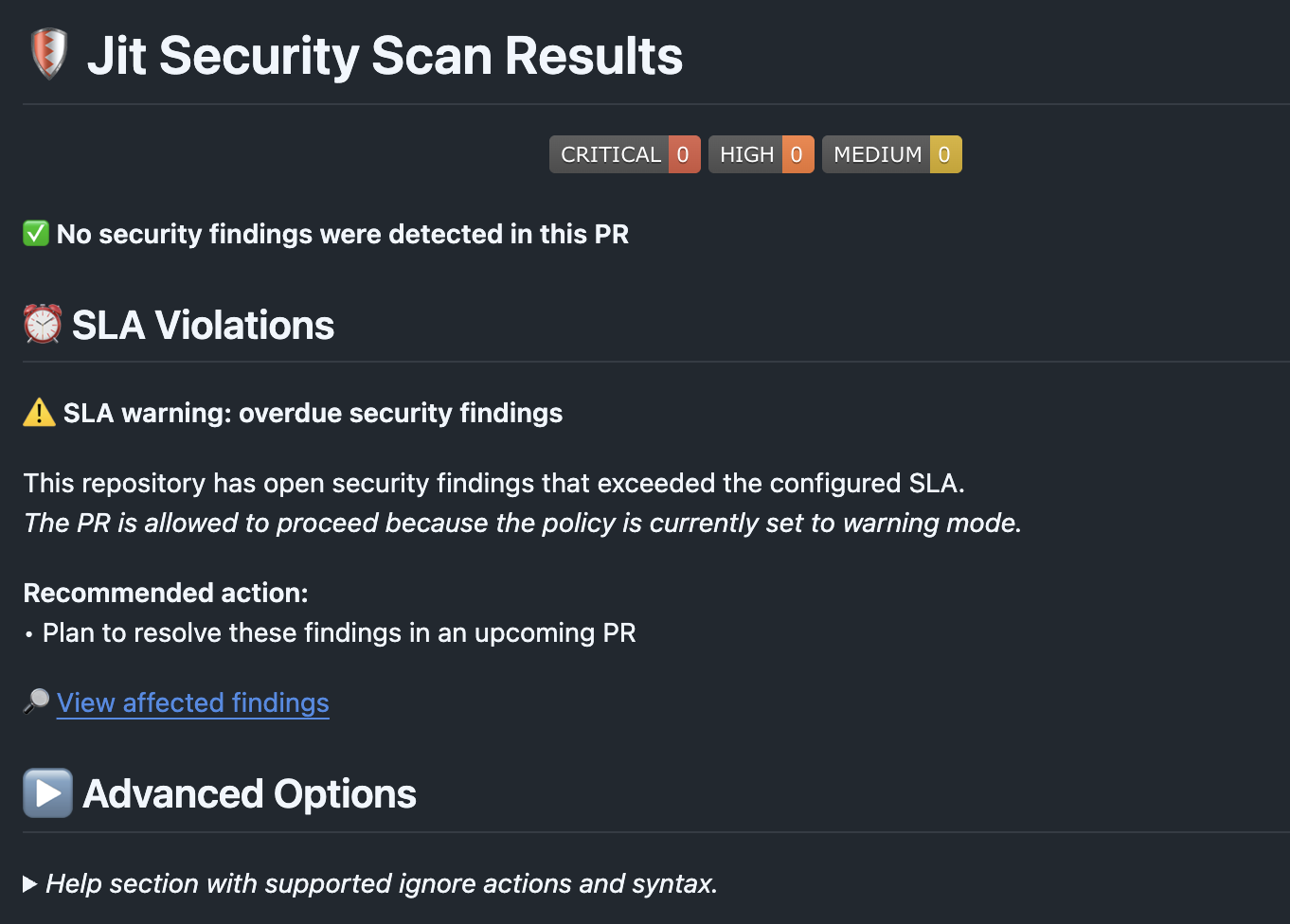Click the orange high count number
1290x924 pixels.
tap(797, 154)
